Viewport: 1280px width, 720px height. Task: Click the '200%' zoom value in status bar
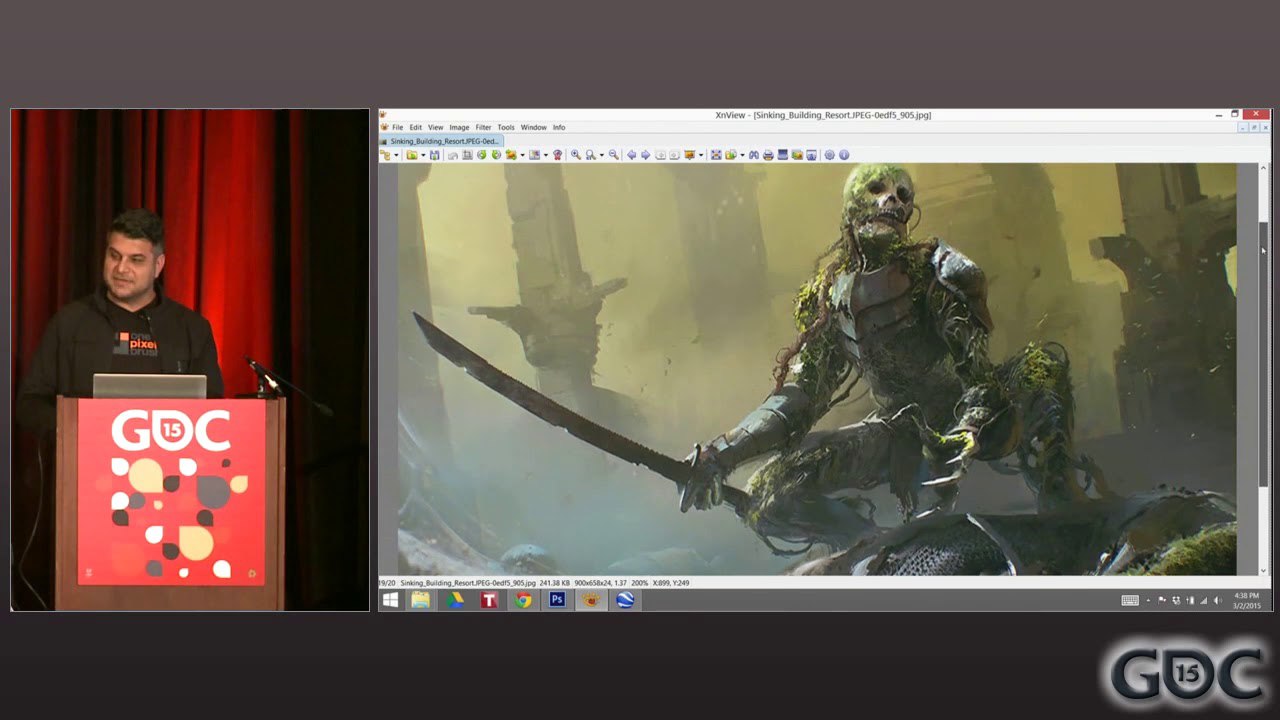(639, 582)
